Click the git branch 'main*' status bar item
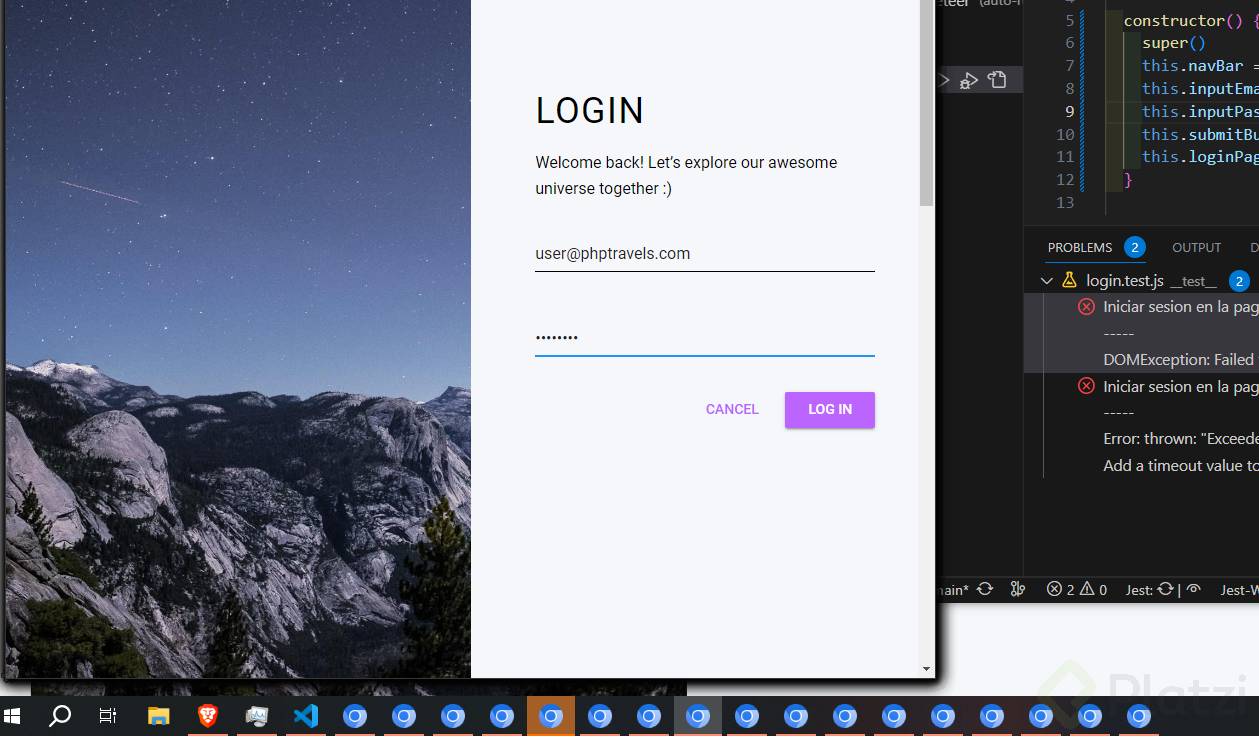 click(952, 590)
